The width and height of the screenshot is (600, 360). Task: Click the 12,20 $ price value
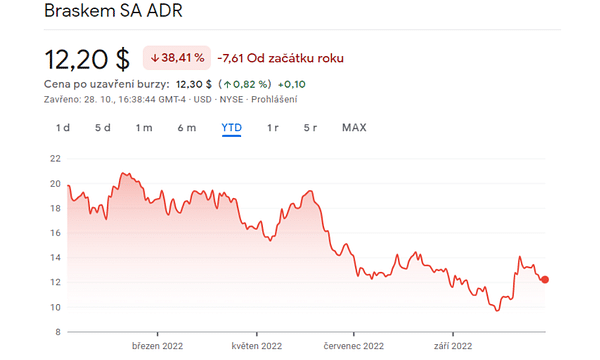point(87,59)
